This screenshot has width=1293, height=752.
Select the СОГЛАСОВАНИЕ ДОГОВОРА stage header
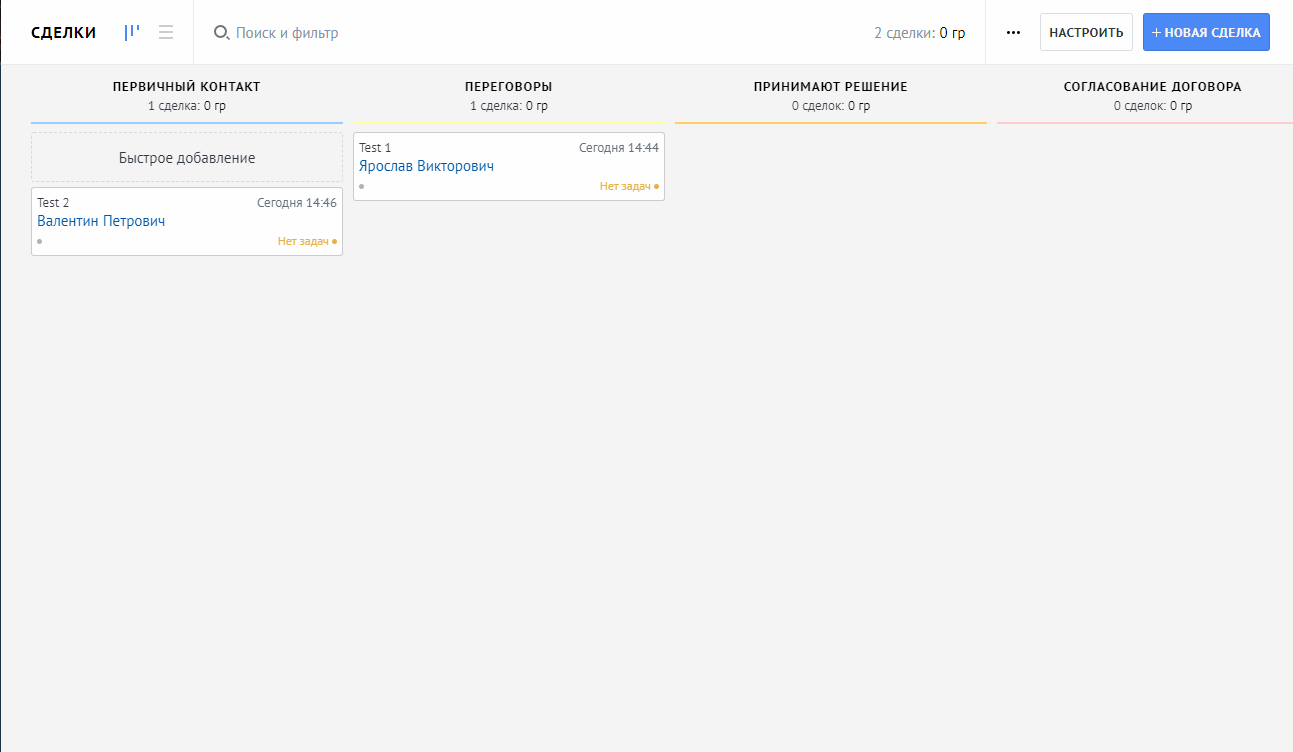coord(1153,87)
